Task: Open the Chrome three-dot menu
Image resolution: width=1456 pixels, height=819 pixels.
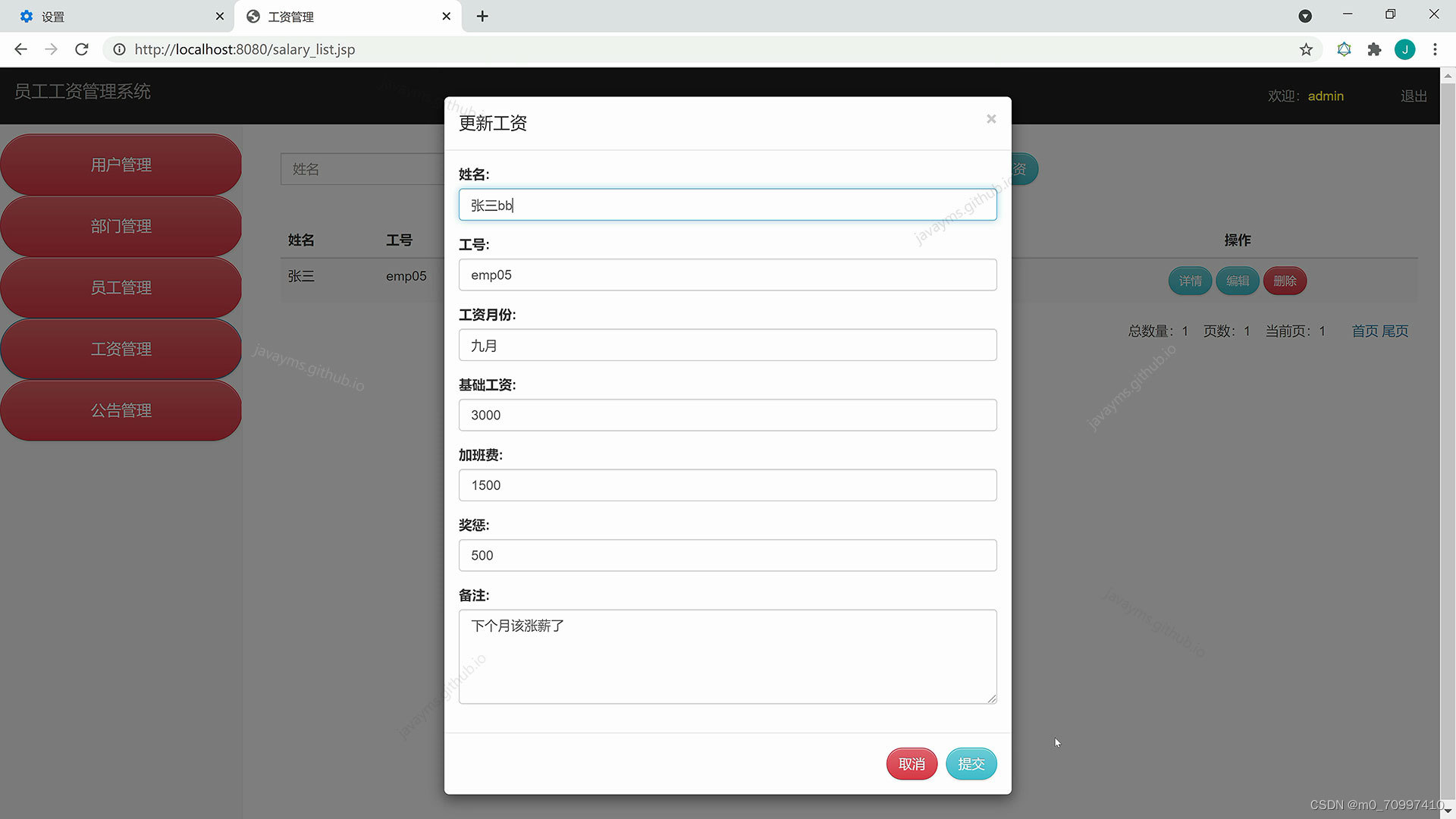Action: 1435,49
